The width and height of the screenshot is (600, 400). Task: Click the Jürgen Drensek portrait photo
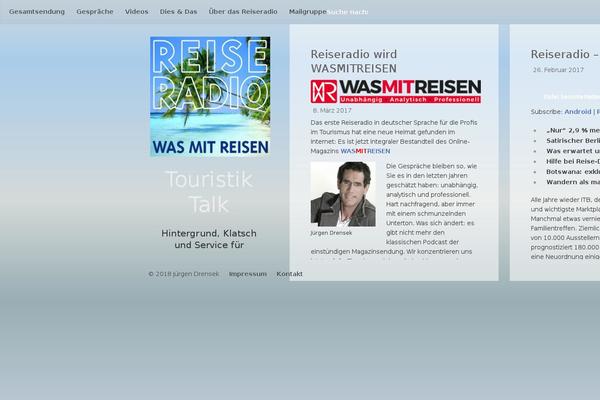[343, 194]
